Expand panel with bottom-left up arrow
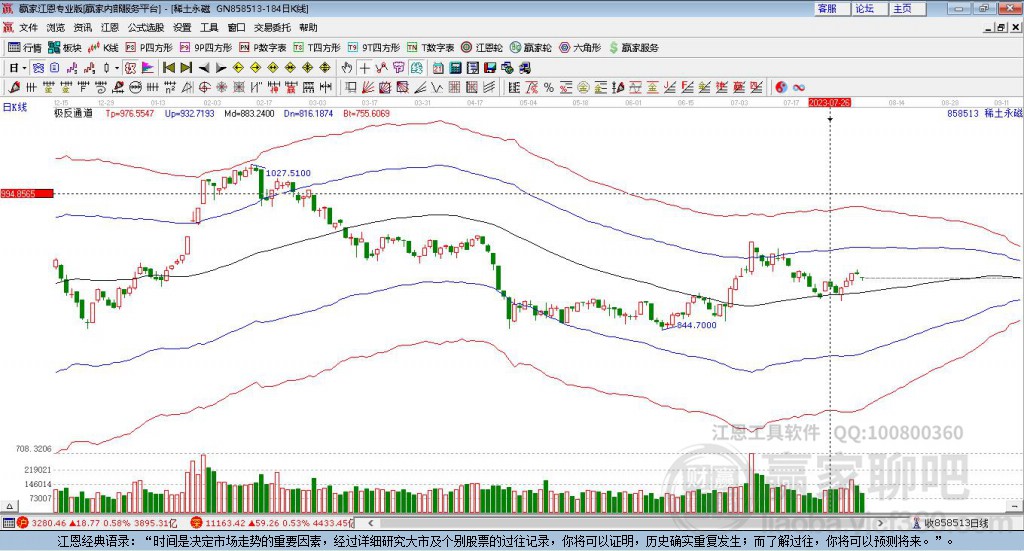This screenshot has width=1024, height=551. [9, 506]
